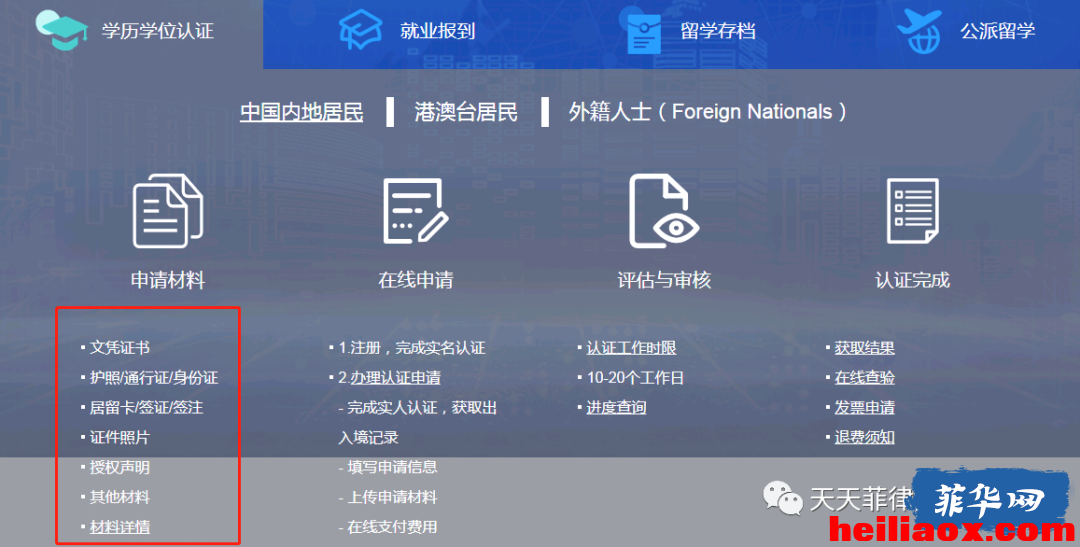The height and width of the screenshot is (547, 1080).
Task: Click the 就业报到 graduate book icon
Action: (x=361, y=30)
